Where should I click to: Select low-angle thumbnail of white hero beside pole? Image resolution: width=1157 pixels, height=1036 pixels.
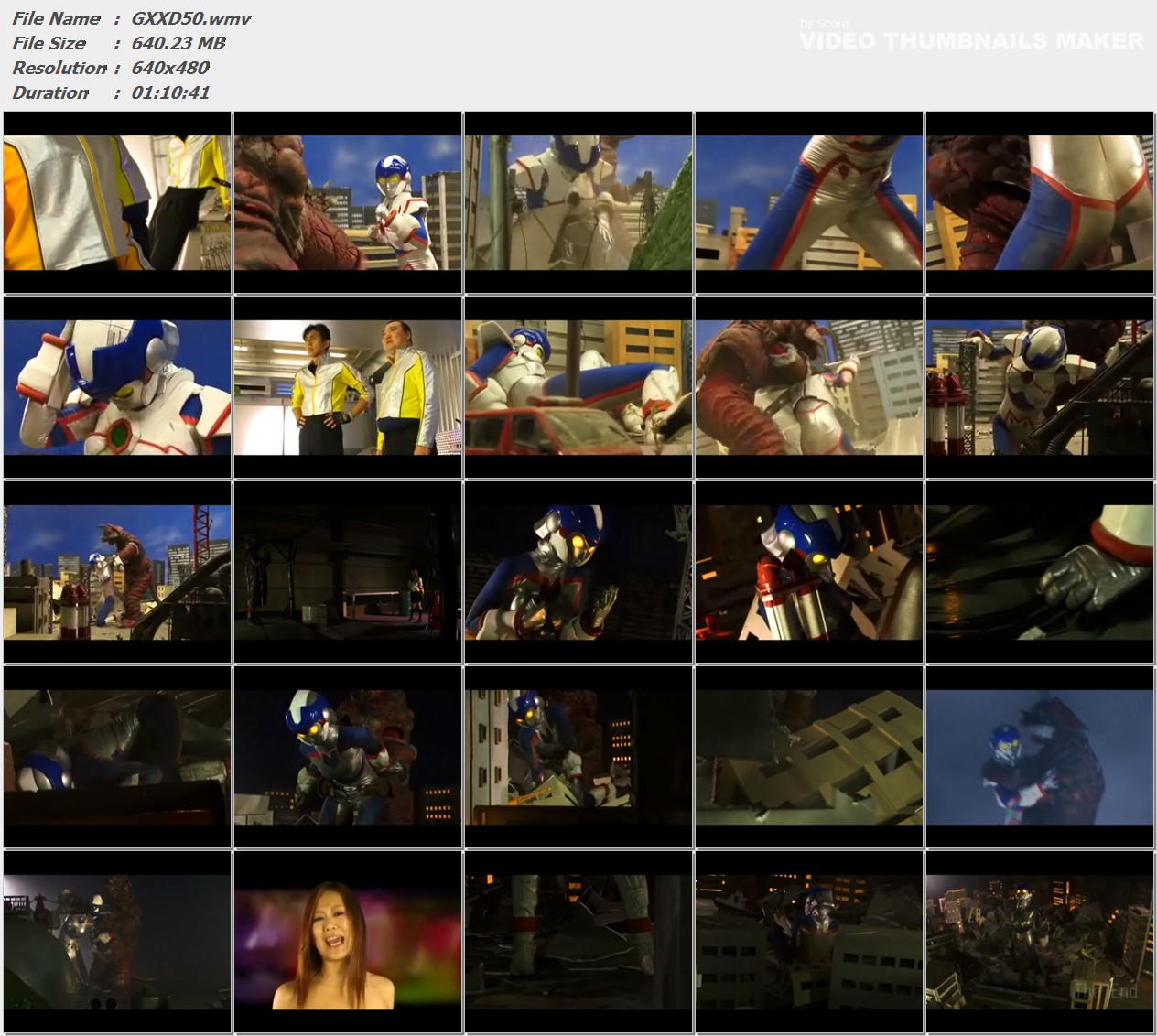pyautogui.click(x=578, y=202)
